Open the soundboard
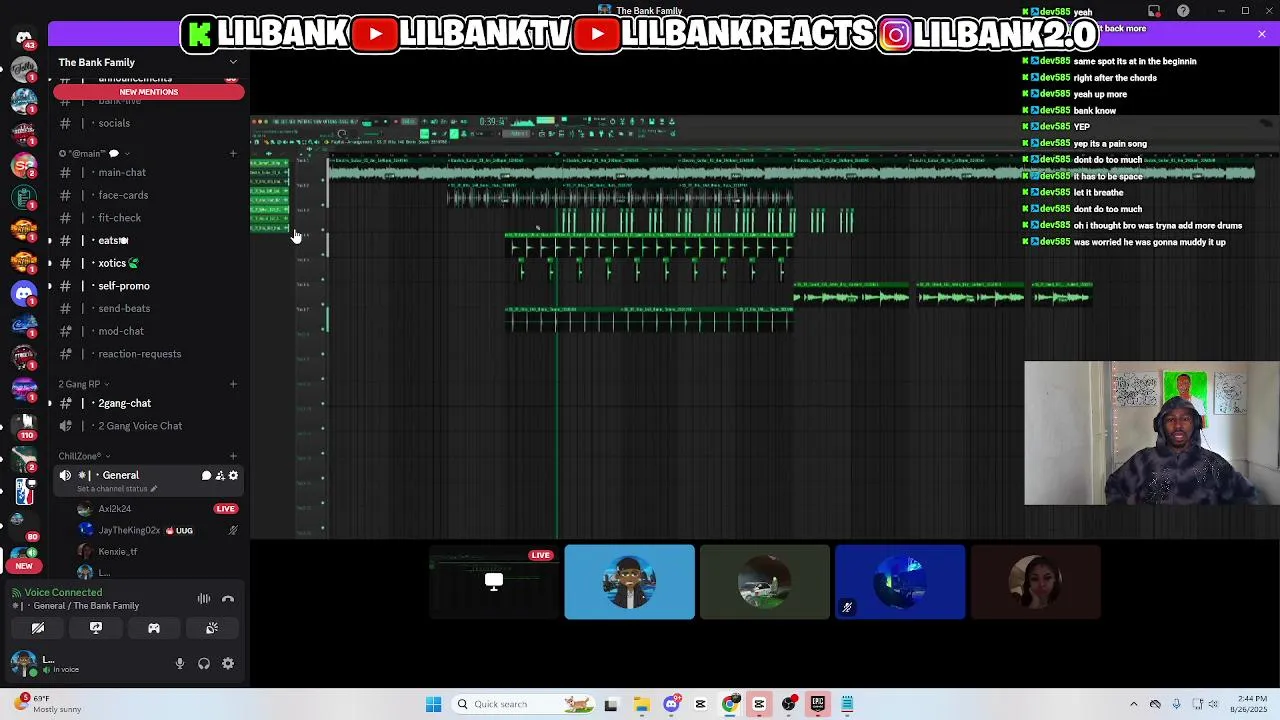The height and width of the screenshot is (720, 1280). click(x=212, y=628)
